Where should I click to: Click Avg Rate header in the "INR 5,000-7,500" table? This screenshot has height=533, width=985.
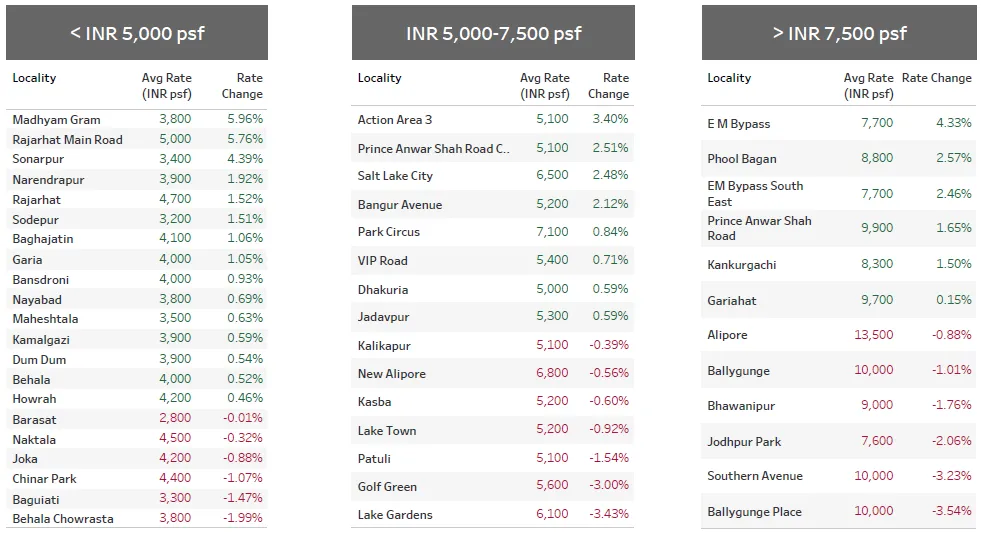point(544,85)
